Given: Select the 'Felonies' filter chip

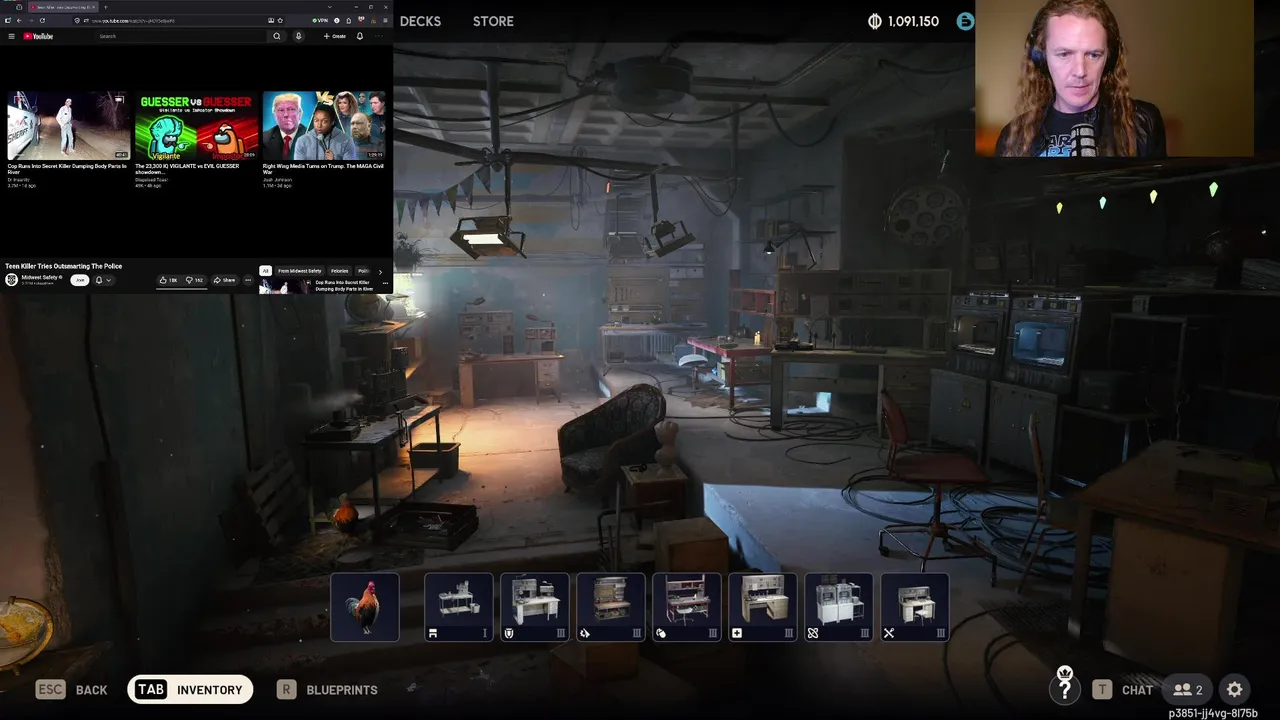Looking at the screenshot, I should 340,271.
